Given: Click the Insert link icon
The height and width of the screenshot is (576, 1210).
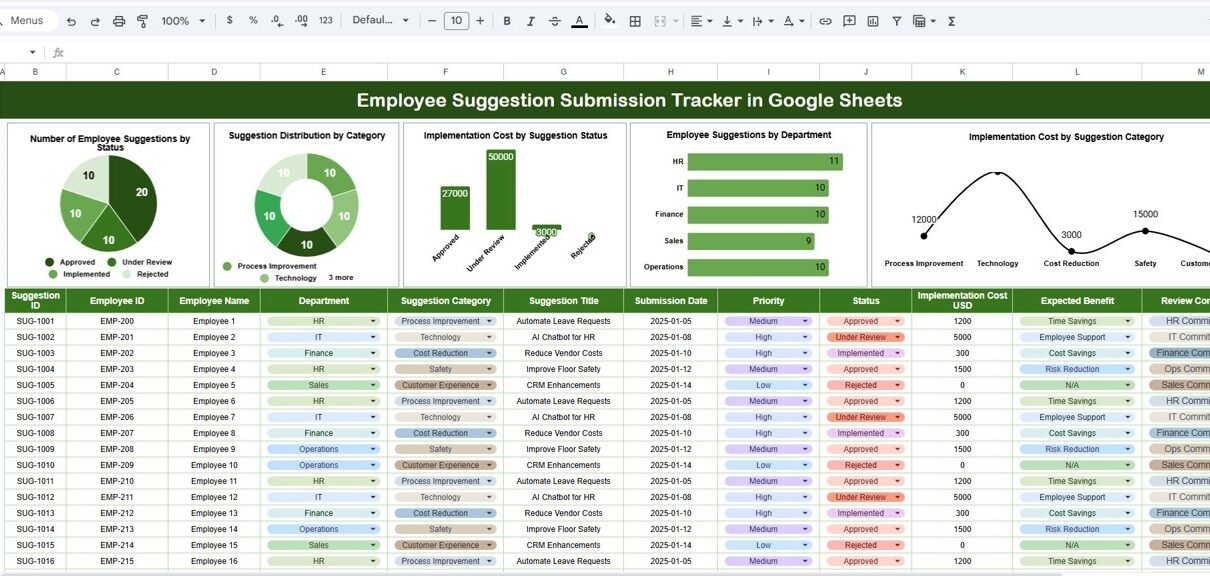Looking at the screenshot, I should [x=825, y=21].
